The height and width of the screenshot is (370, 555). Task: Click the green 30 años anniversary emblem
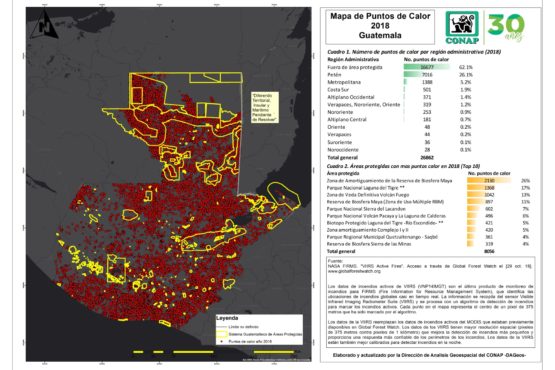click(x=506, y=27)
